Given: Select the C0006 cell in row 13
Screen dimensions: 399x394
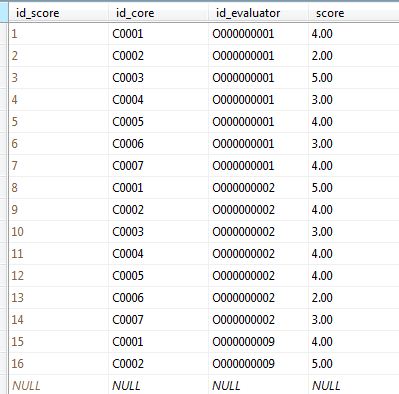Looking at the screenshot, I should click(x=158, y=298).
